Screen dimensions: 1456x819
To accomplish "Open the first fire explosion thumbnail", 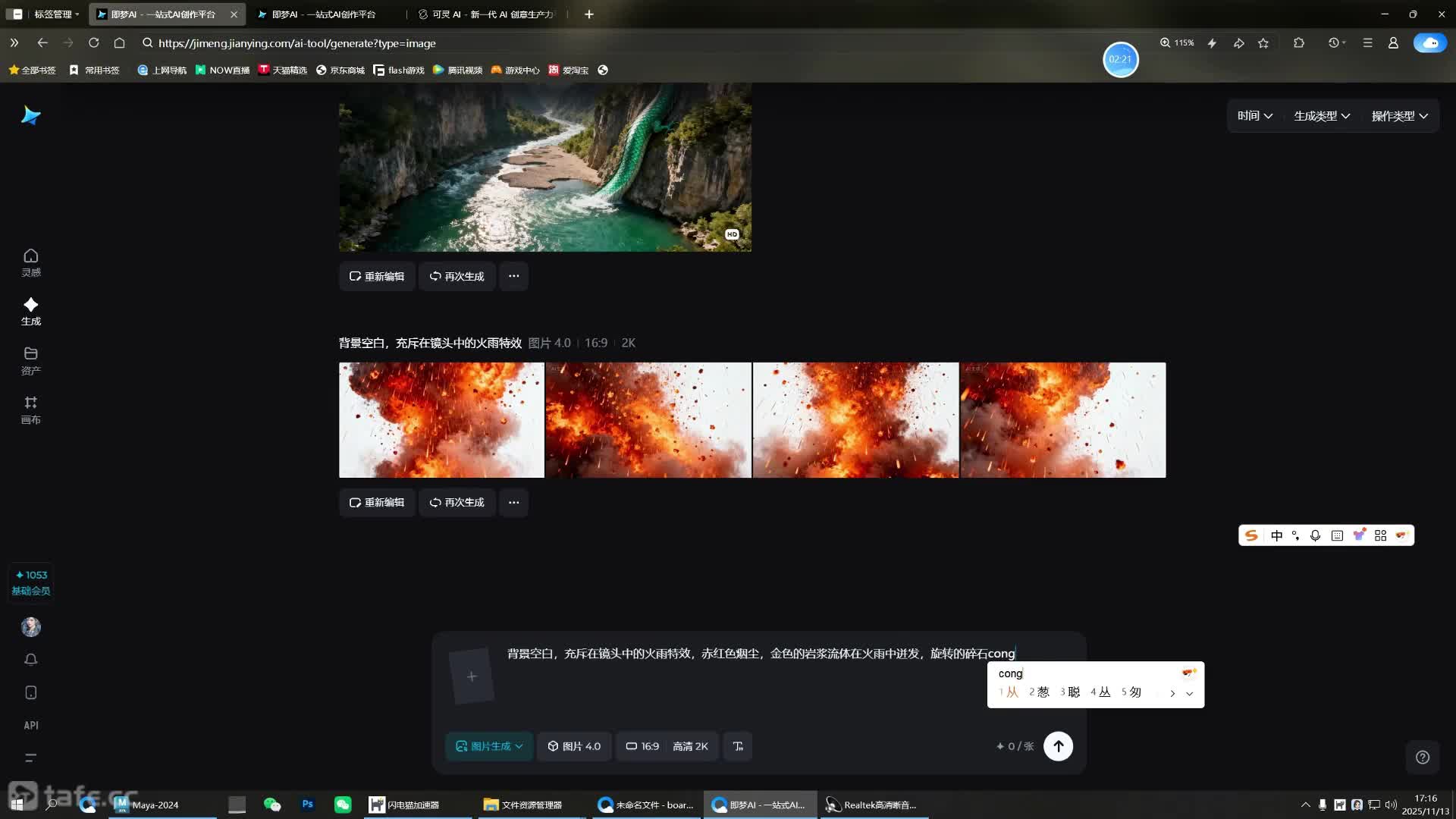I will click(x=441, y=420).
